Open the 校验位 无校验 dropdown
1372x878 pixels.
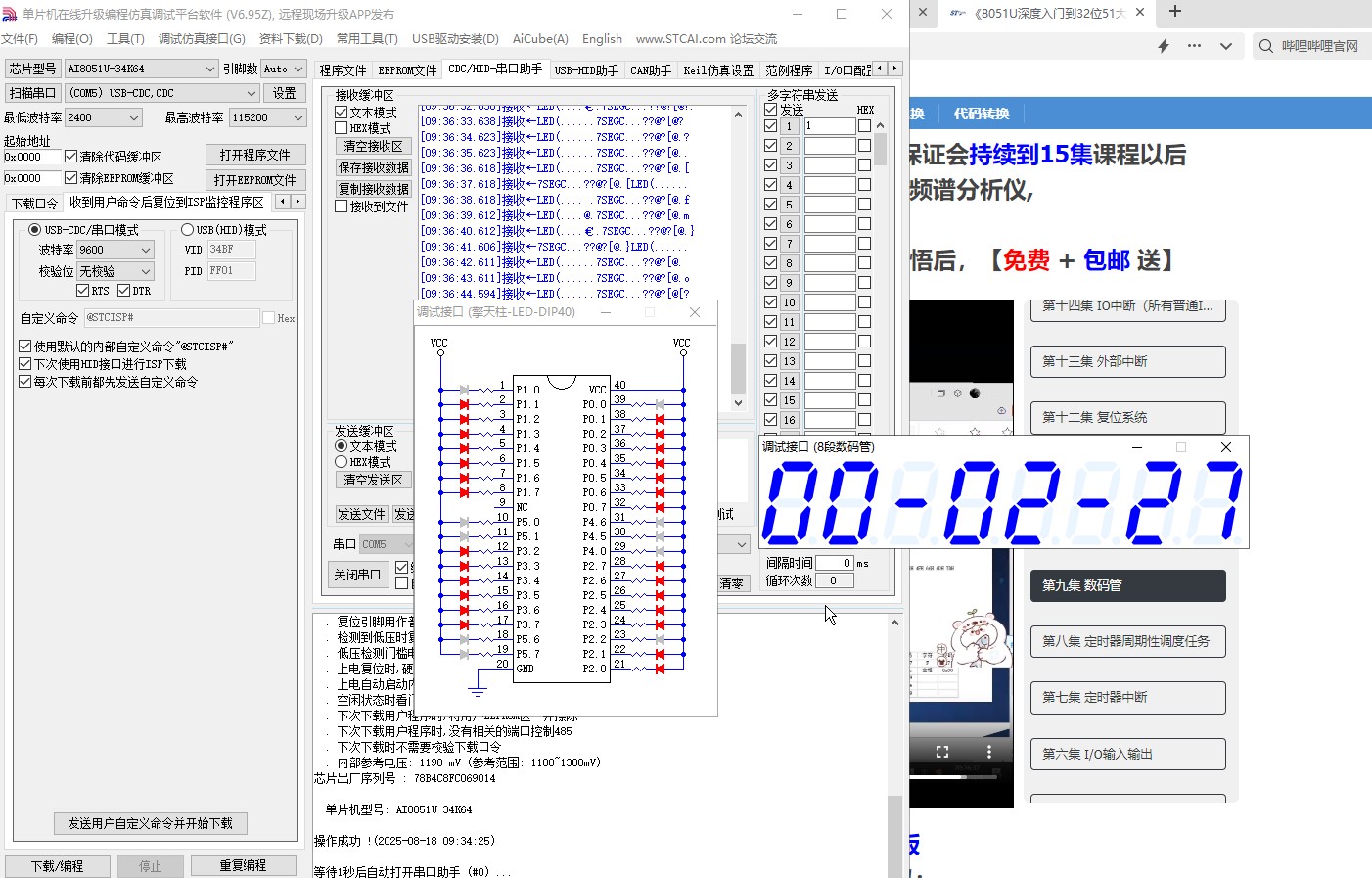click(115, 271)
